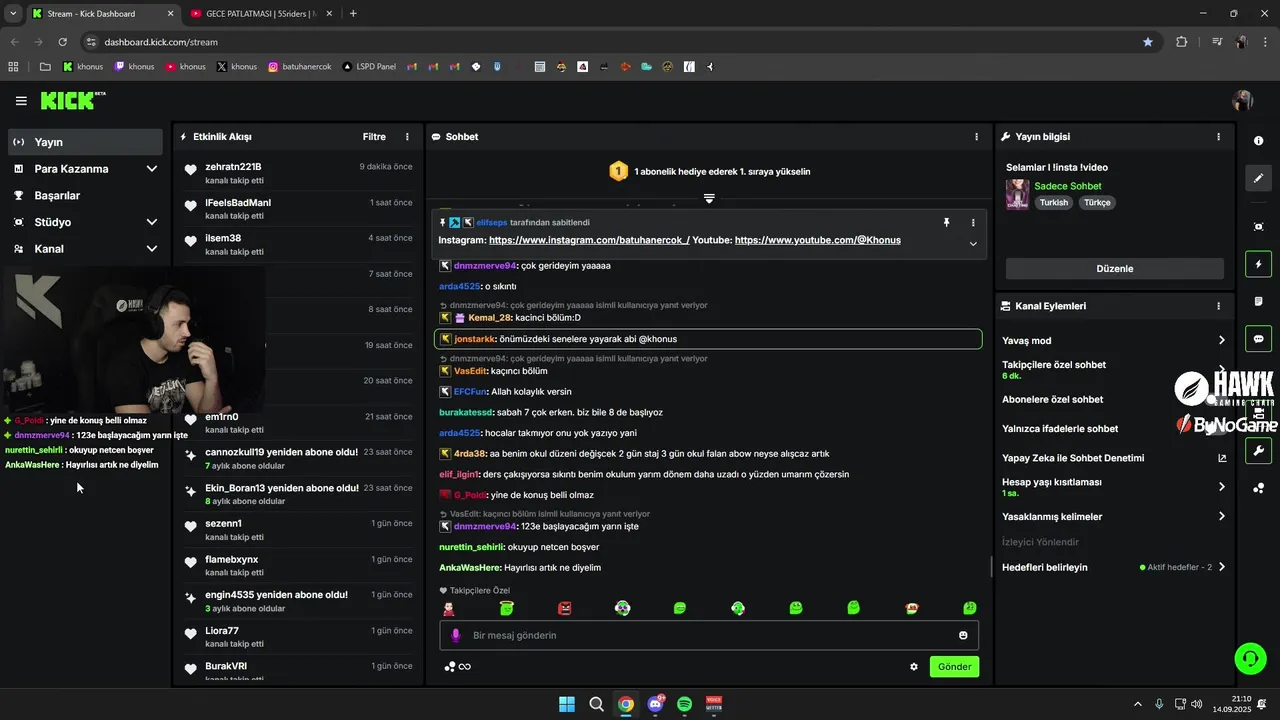
Task: Open the emoji picker in message box
Action: click(963, 635)
